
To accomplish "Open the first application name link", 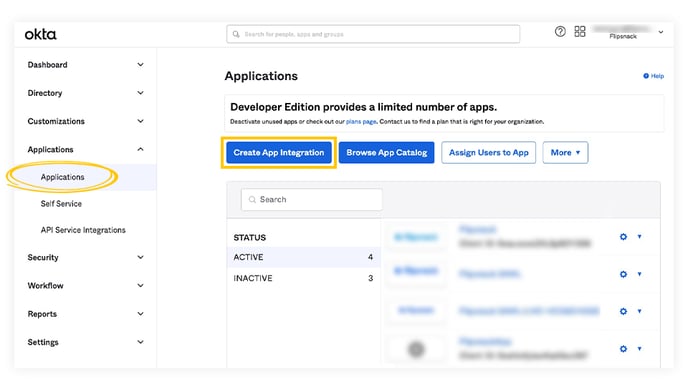I will pyautogui.click(x=478, y=229).
